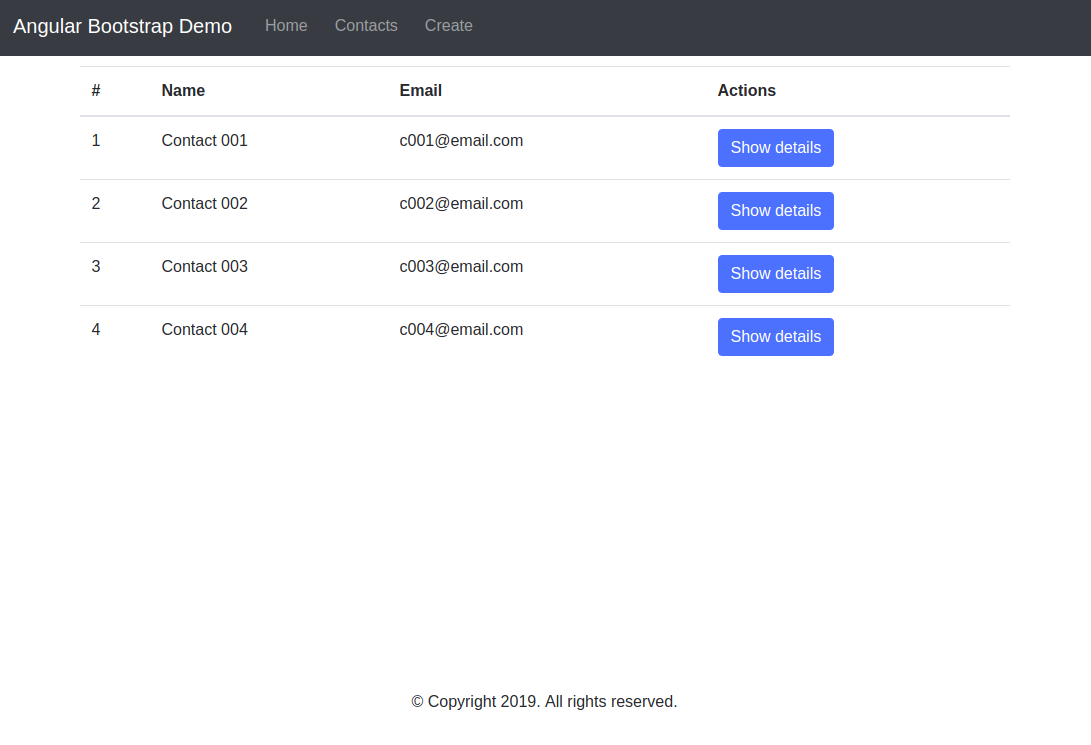
Task: Show details for Contact 002
Action: point(775,210)
